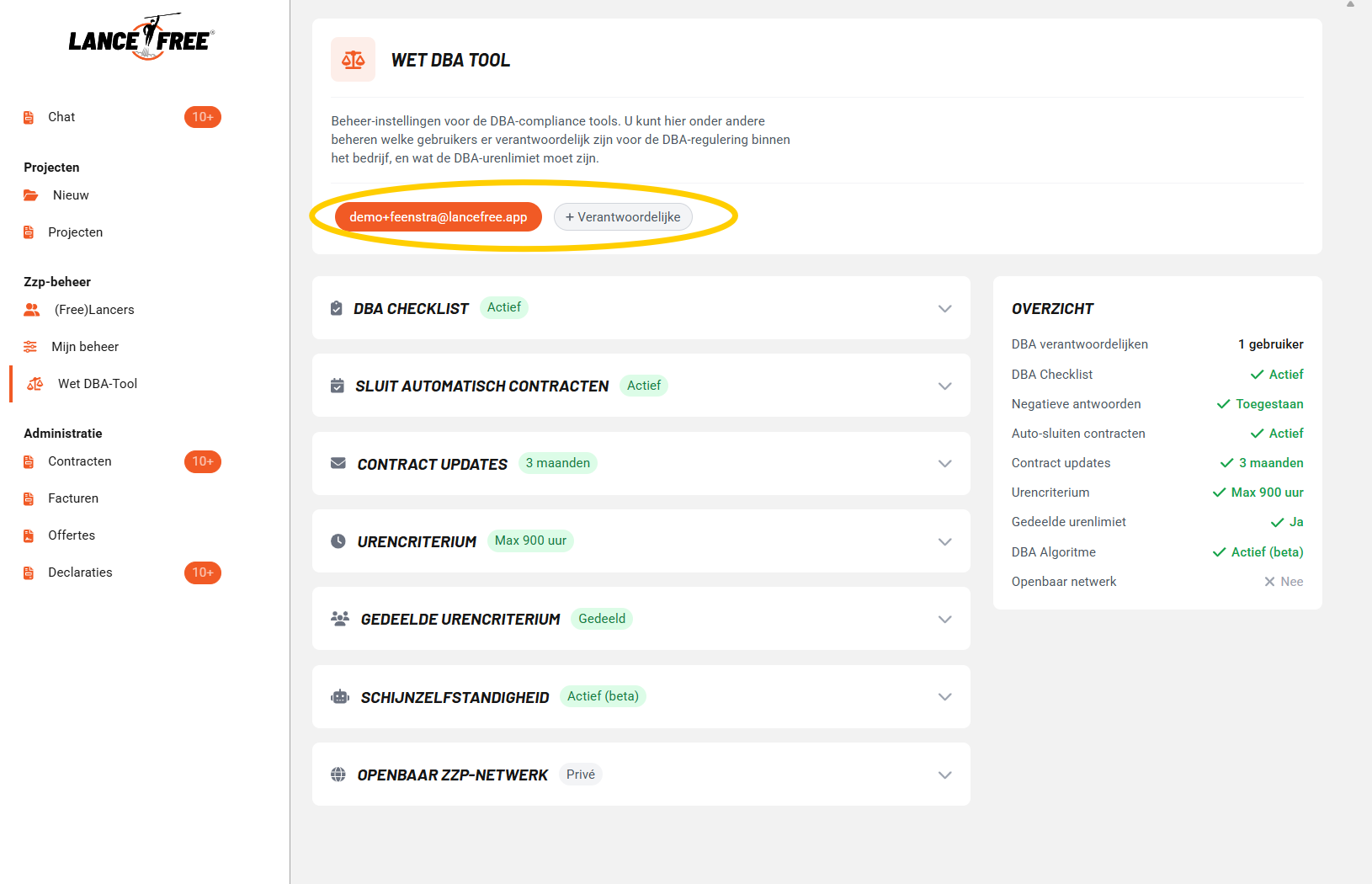Viewport: 1372px width, 884px height.
Task: Click the robot icon beside Schijnzelfstandigheid
Action: tap(340, 696)
